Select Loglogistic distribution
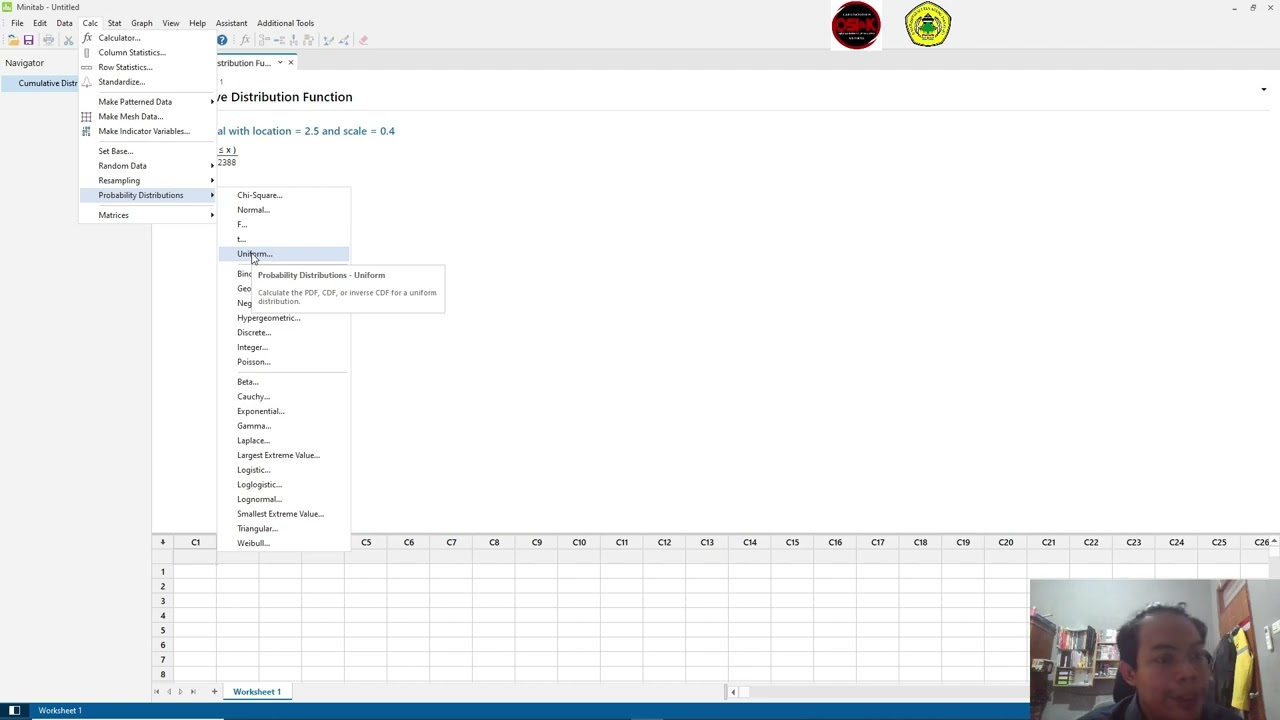The image size is (1280, 720). [284, 484]
